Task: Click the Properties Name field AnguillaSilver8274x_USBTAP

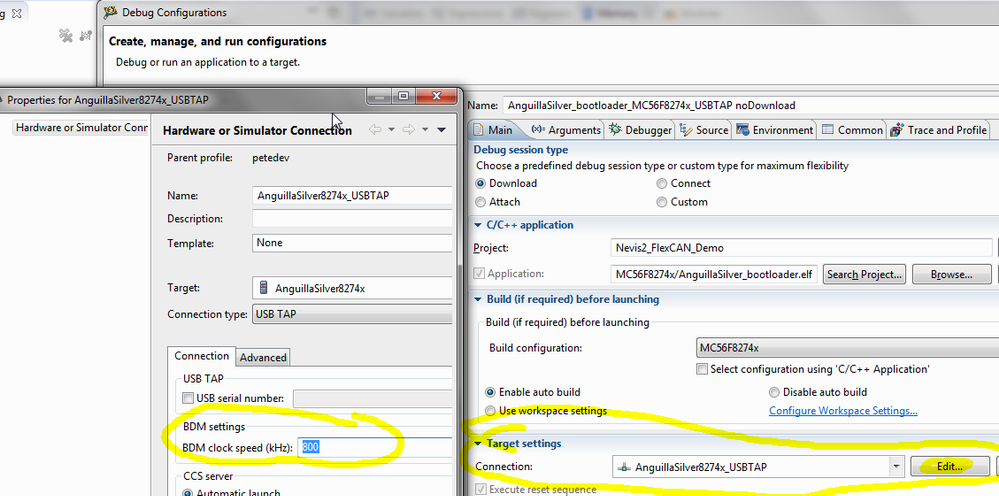Action: (x=352, y=195)
